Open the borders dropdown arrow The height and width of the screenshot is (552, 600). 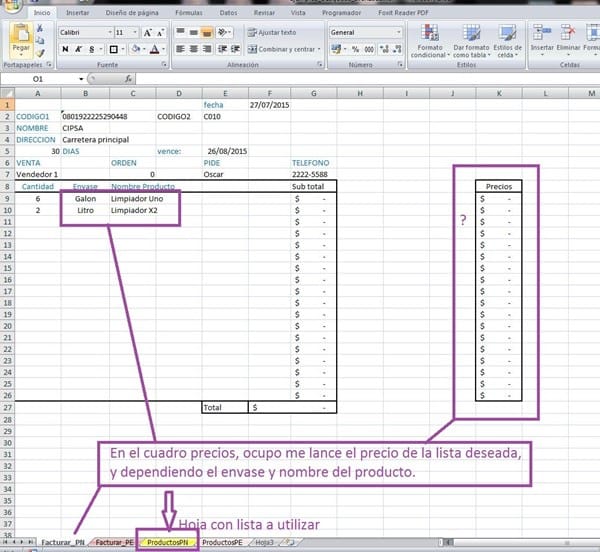tap(123, 49)
